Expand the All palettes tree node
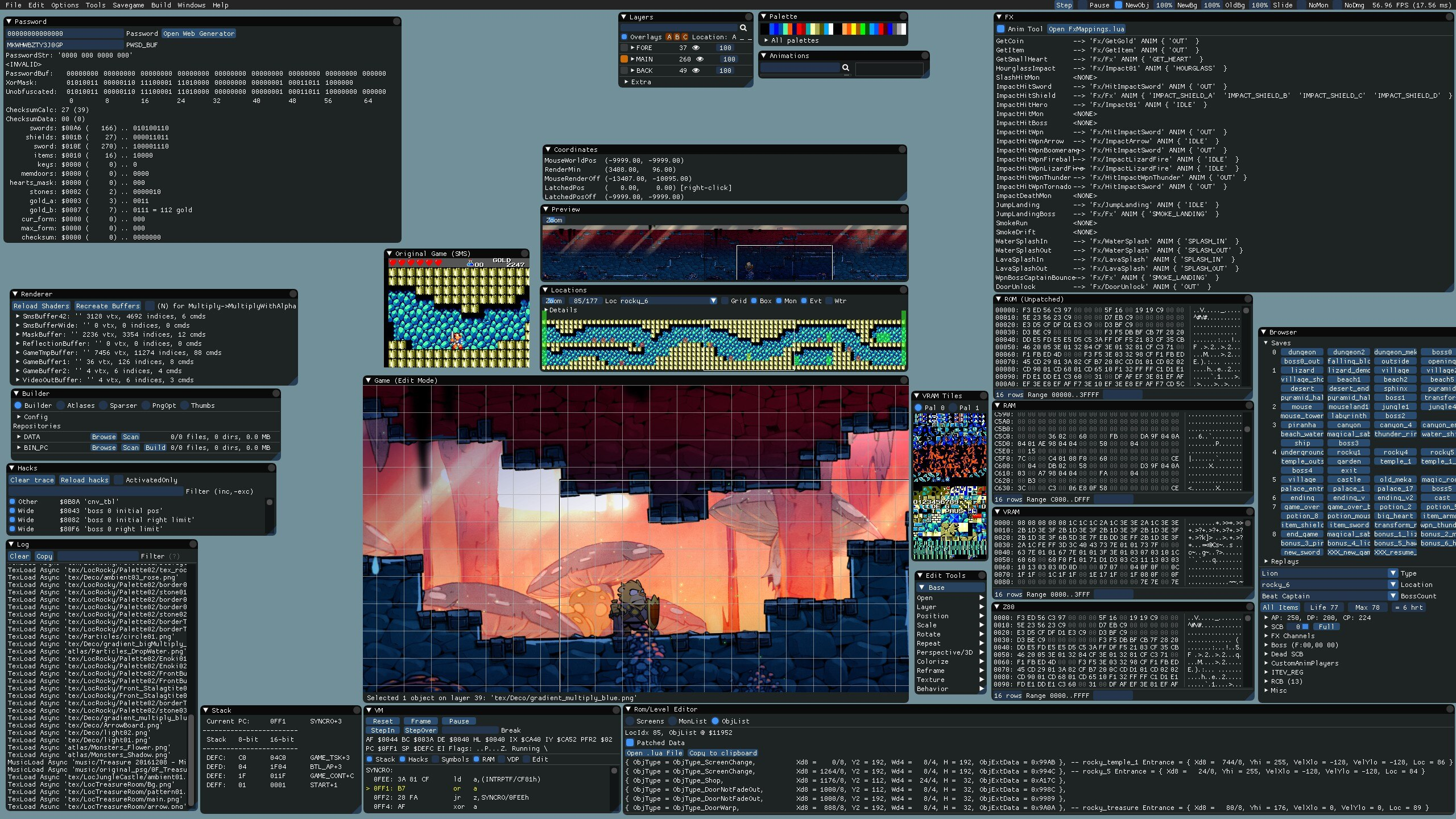 tap(766, 40)
